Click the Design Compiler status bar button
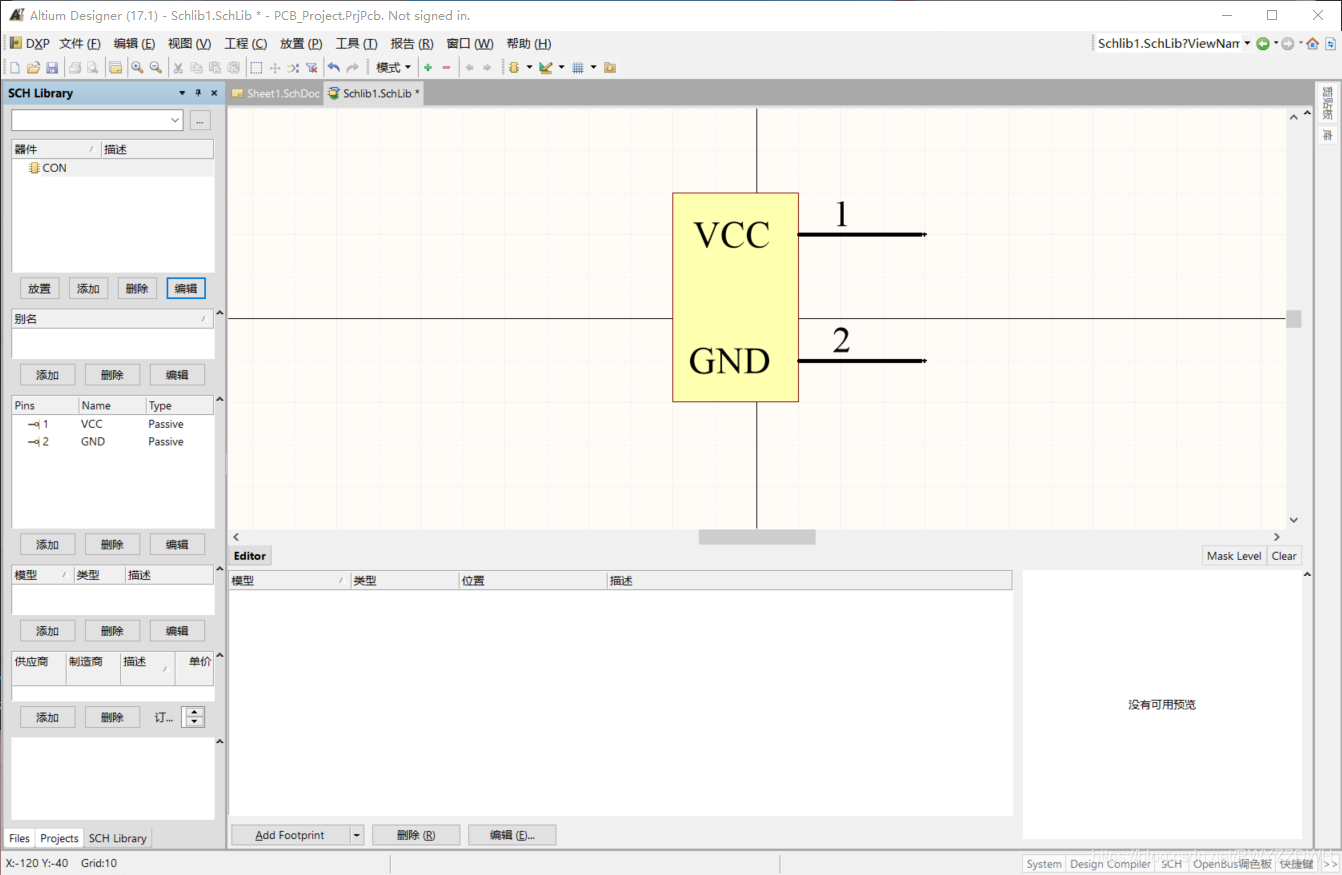 click(x=1111, y=864)
